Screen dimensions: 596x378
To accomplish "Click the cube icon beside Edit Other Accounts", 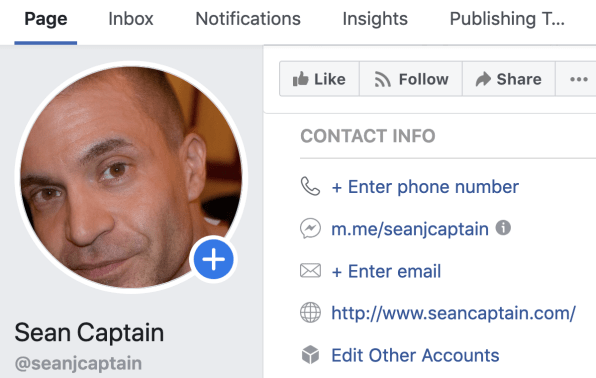I will point(310,355).
